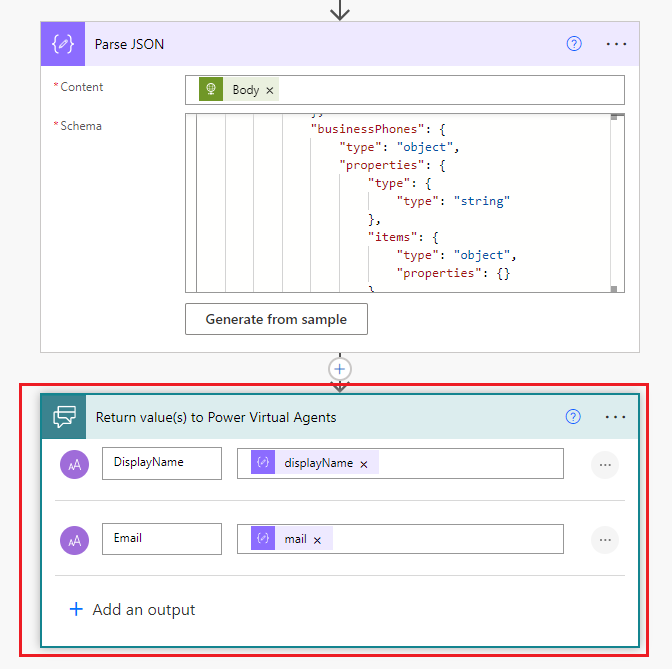Screen dimensions: 672x669
Task: Click Return value(s) to Power Virtual Agents icon
Action: [x=64, y=417]
